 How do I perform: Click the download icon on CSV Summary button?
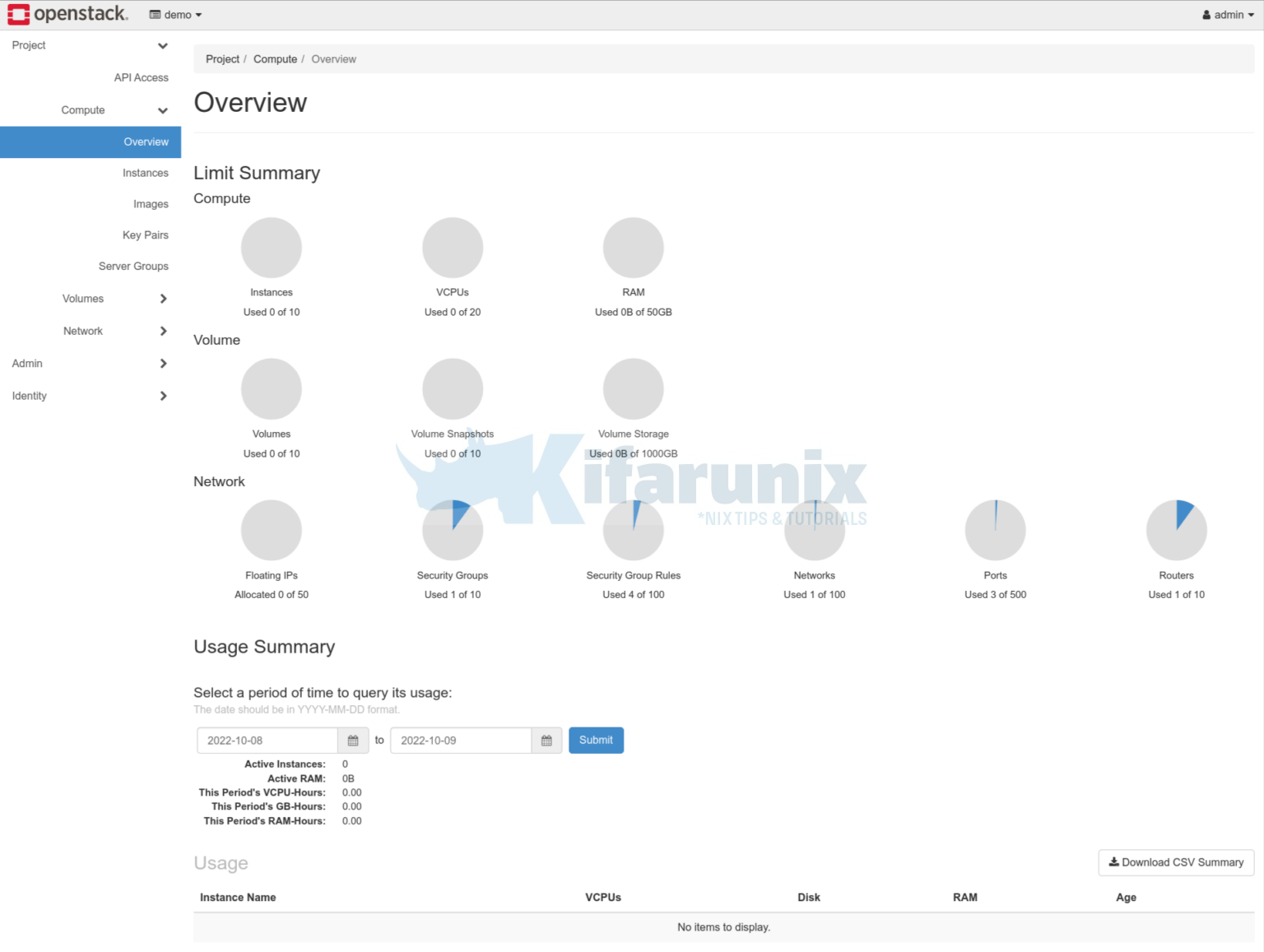pyautogui.click(x=1113, y=862)
